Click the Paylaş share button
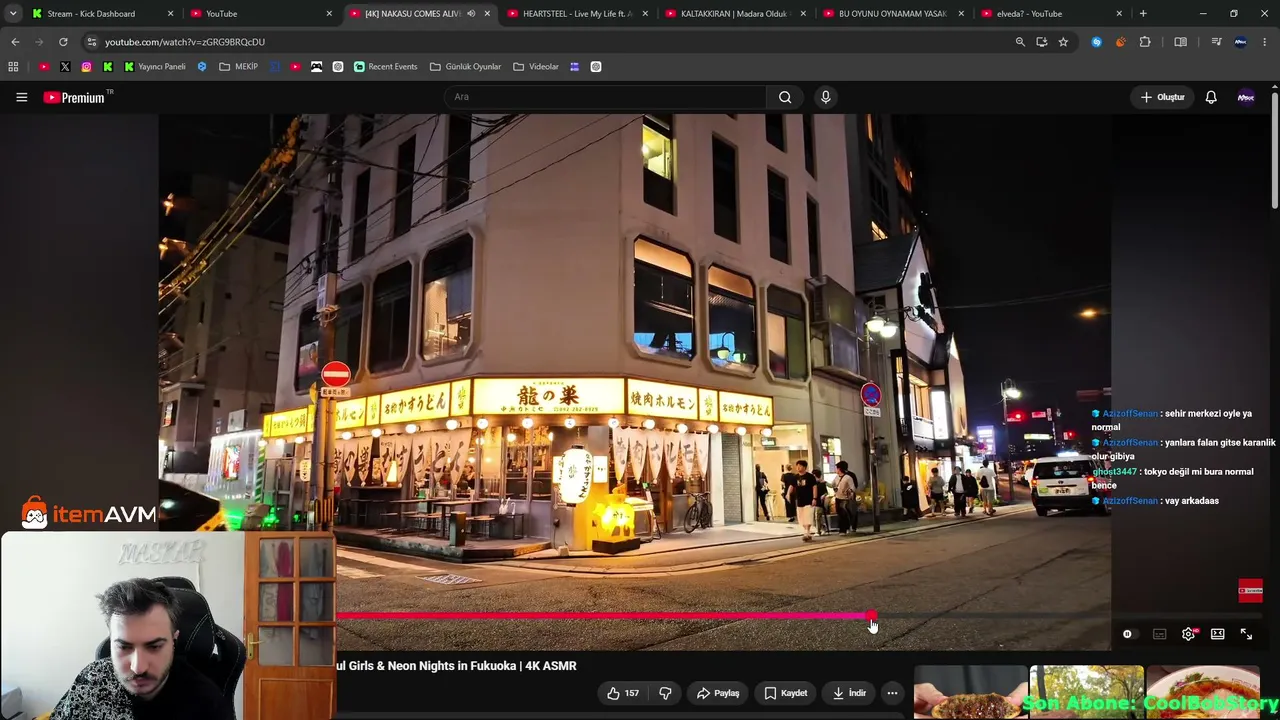 click(x=718, y=693)
